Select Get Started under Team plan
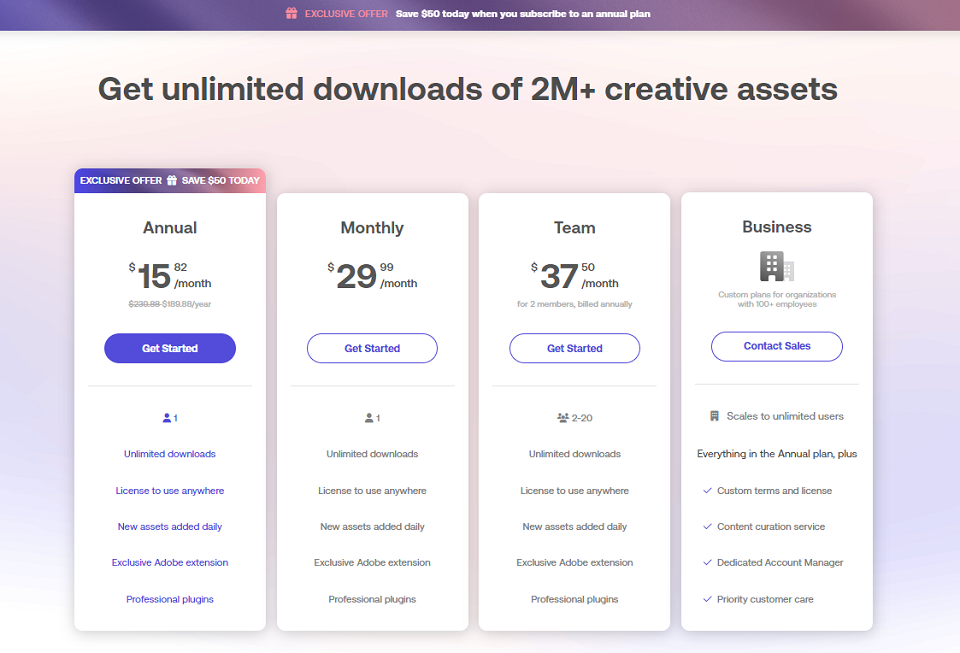This screenshot has height=653, width=960. (x=575, y=348)
